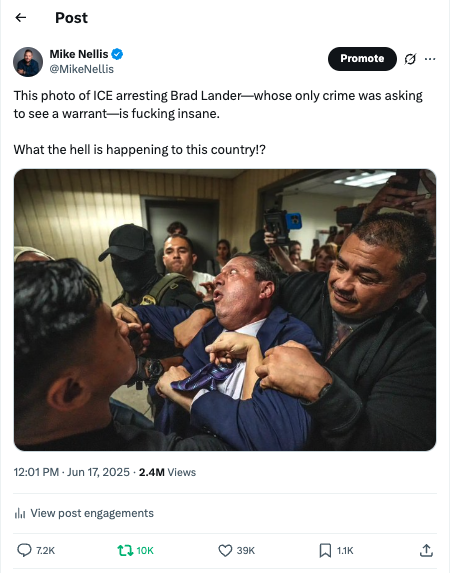Open the Grok slashed-circle icon
Image resolution: width=450 pixels, height=573 pixels.
pyautogui.click(x=410, y=59)
